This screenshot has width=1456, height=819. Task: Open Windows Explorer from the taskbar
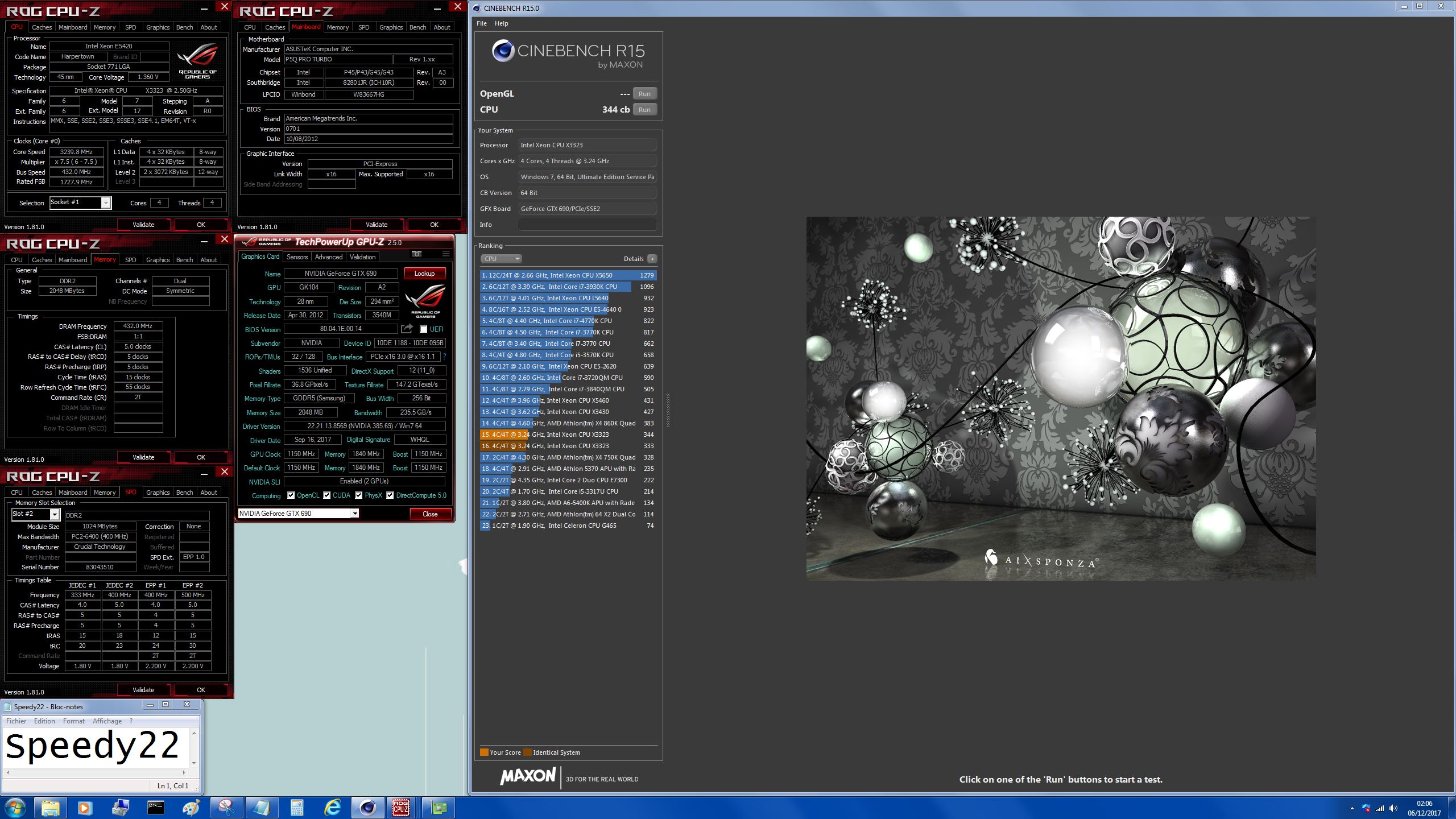point(51,808)
